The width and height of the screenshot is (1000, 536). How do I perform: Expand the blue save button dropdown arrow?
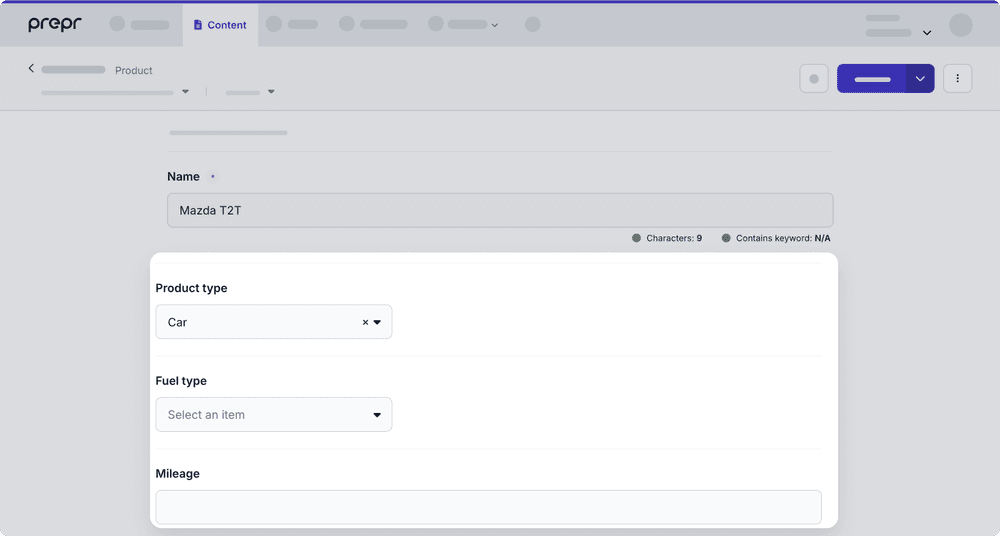[920, 78]
